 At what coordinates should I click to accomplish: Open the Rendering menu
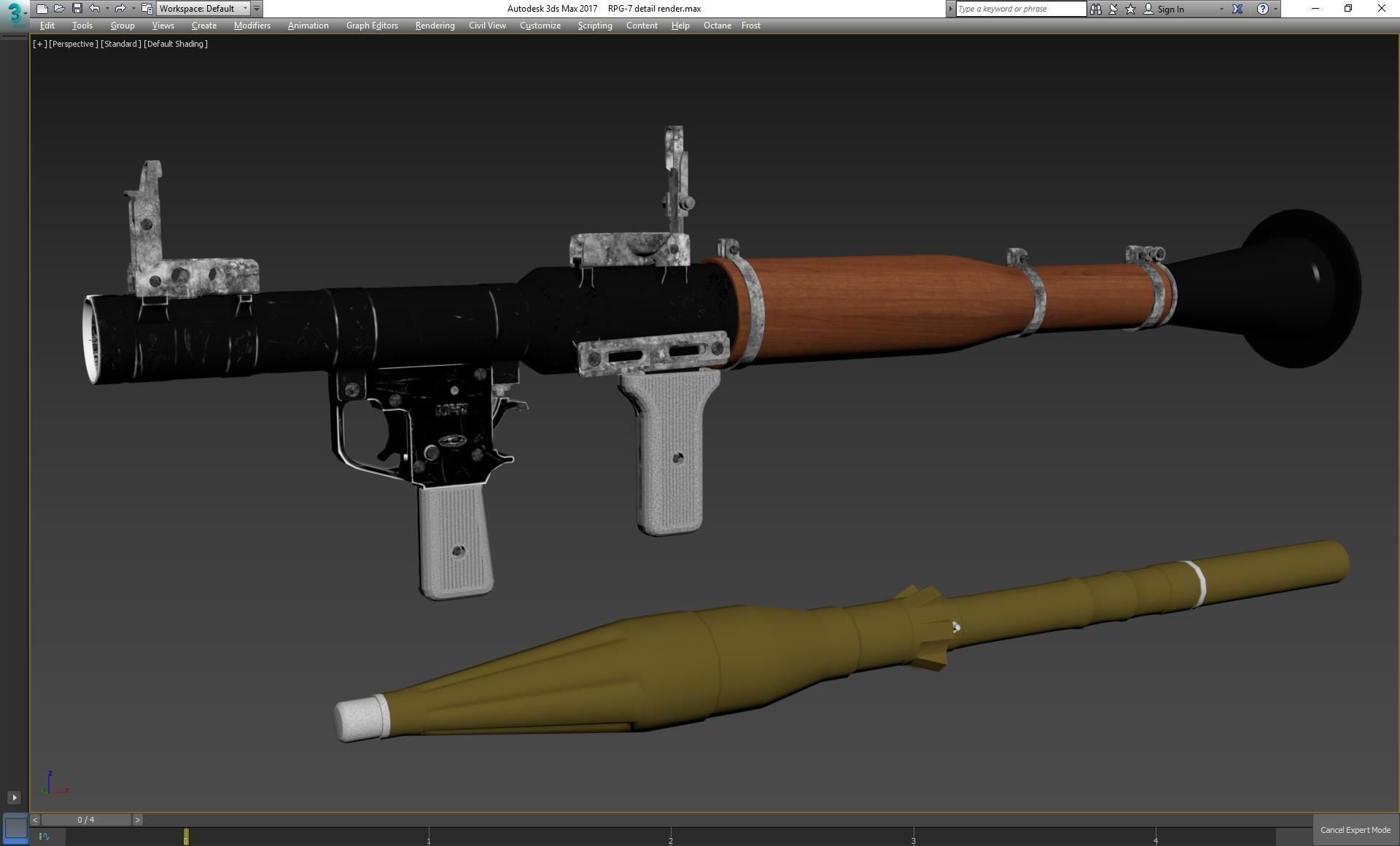(435, 26)
